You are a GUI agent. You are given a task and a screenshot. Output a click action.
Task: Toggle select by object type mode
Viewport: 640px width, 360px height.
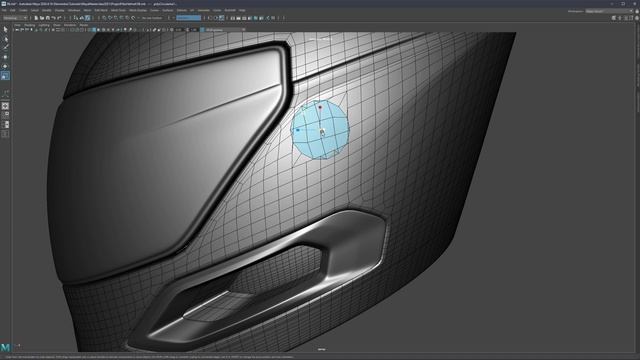(82, 18)
